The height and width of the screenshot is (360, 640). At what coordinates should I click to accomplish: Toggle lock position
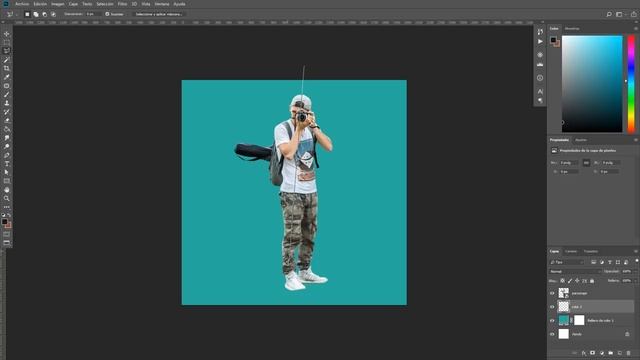tap(577, 281)
